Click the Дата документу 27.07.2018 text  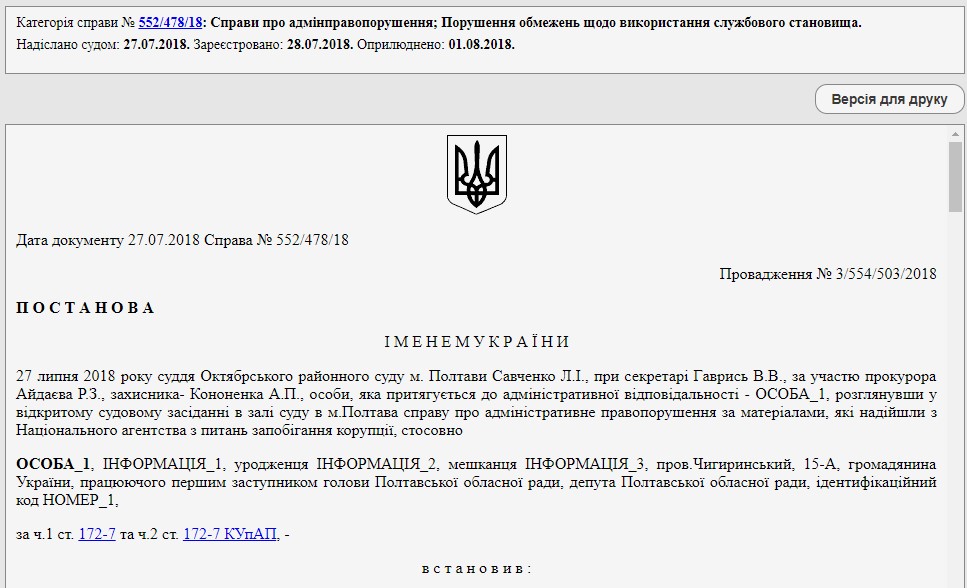(108, 240)
